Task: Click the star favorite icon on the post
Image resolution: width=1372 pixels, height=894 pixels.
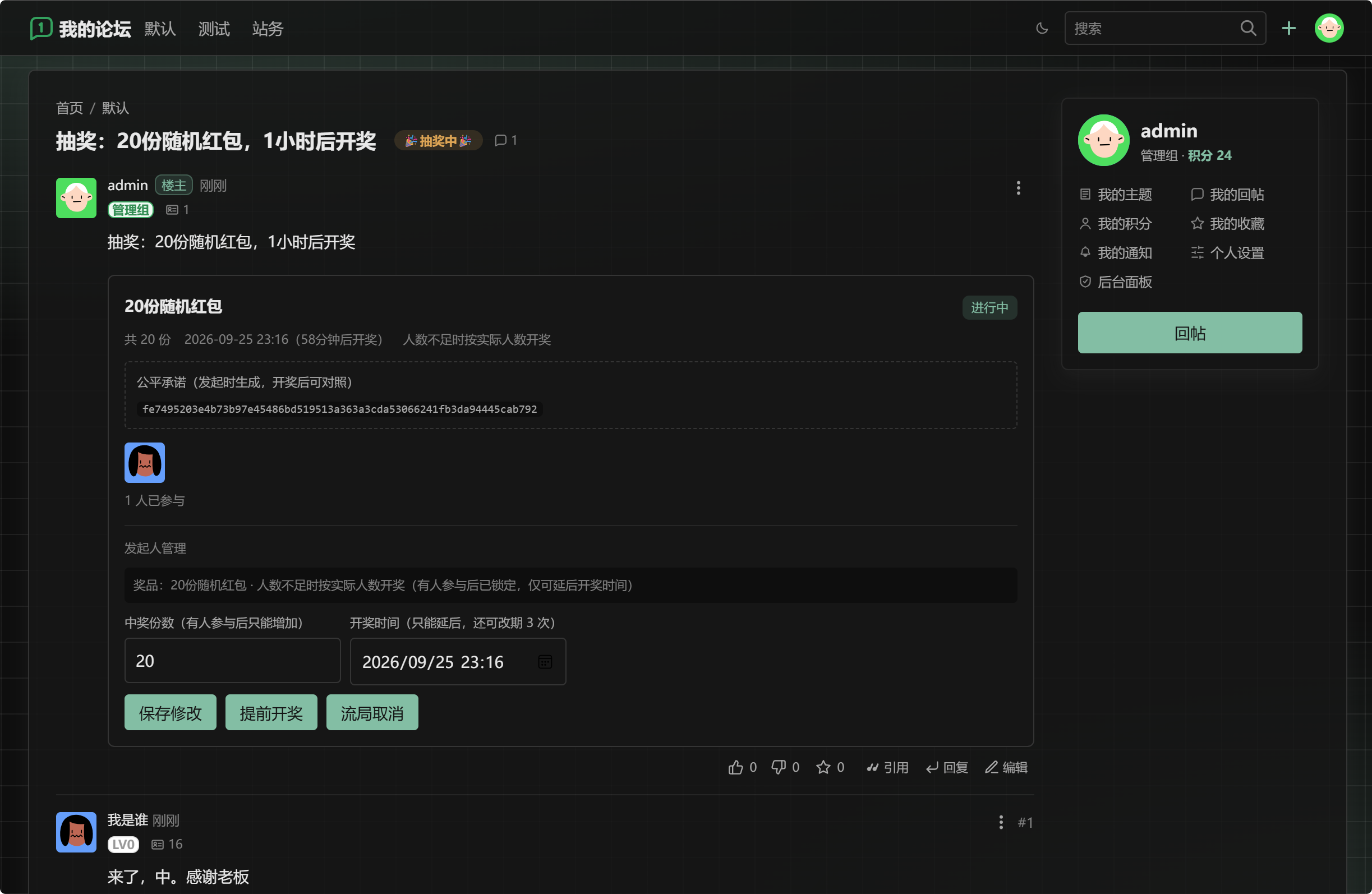Action: [x=823, y=767]
